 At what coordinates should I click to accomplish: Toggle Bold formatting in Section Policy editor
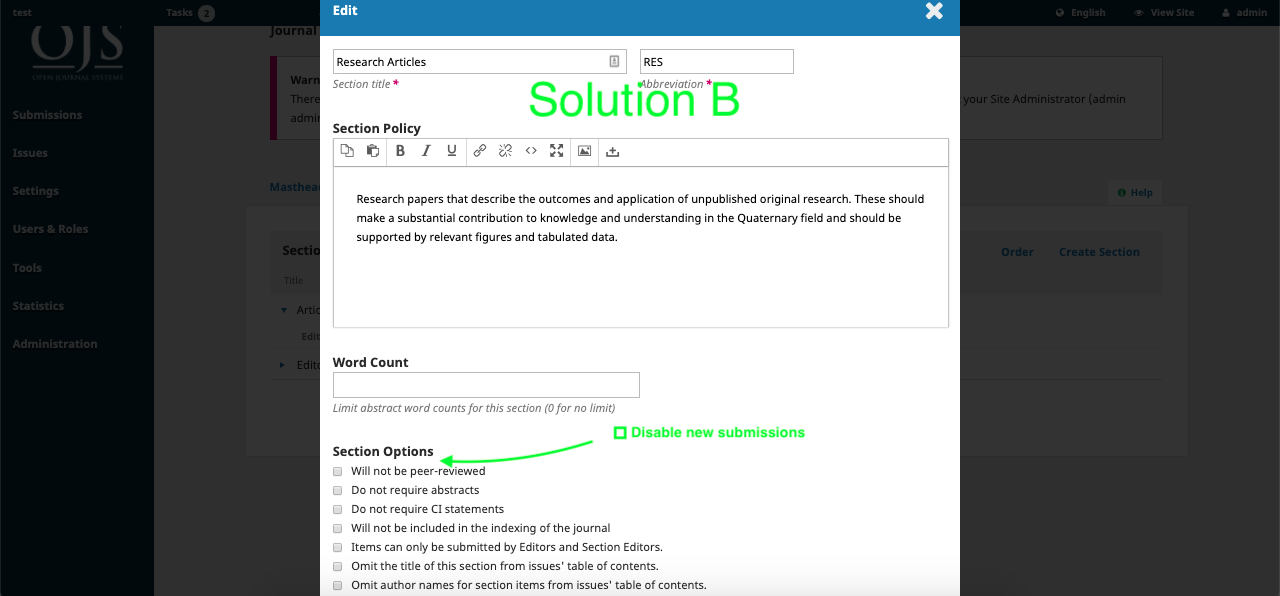pos(400,151)
